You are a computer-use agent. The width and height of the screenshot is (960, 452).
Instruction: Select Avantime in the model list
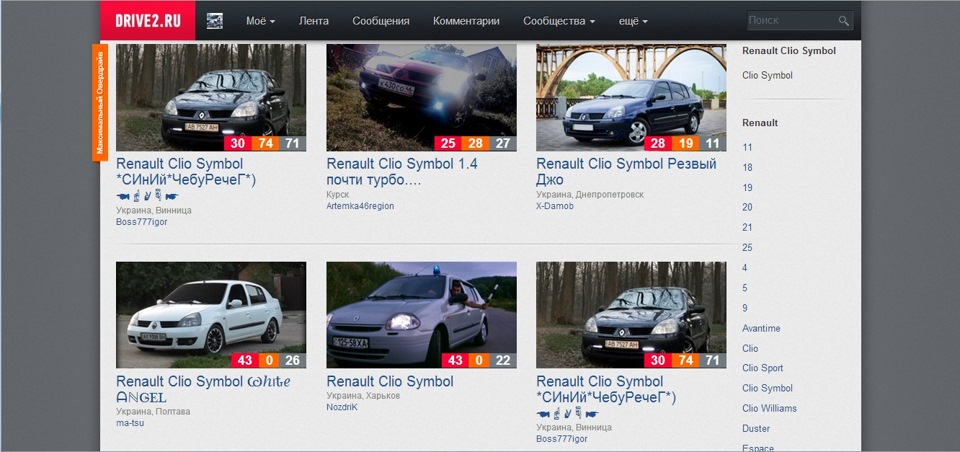761,328
